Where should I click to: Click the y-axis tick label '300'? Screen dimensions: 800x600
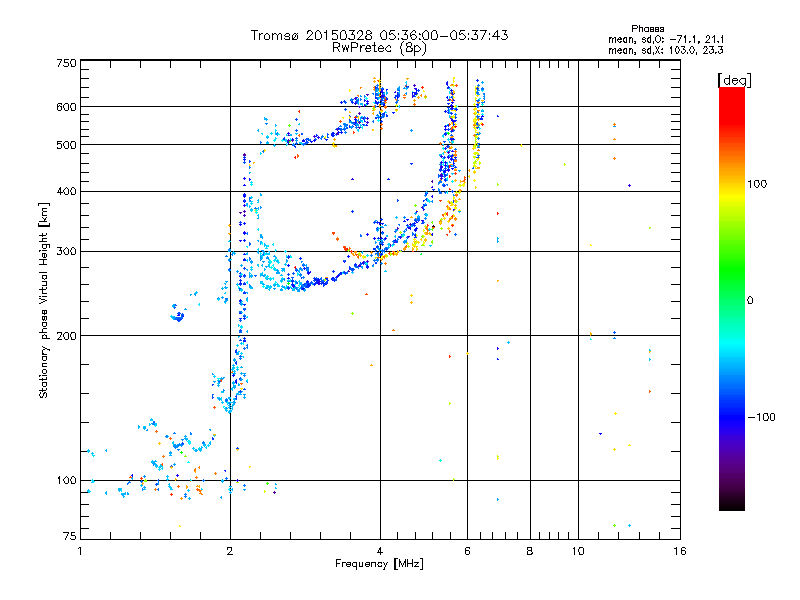coord(66,252)
